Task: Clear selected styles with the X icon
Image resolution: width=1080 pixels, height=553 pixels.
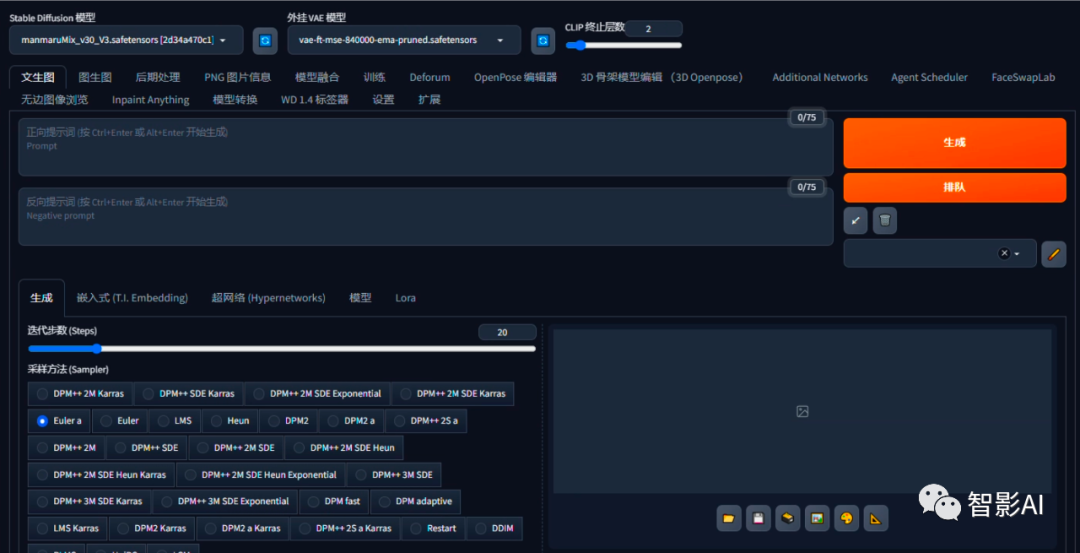Action: tap(1004, 253)
